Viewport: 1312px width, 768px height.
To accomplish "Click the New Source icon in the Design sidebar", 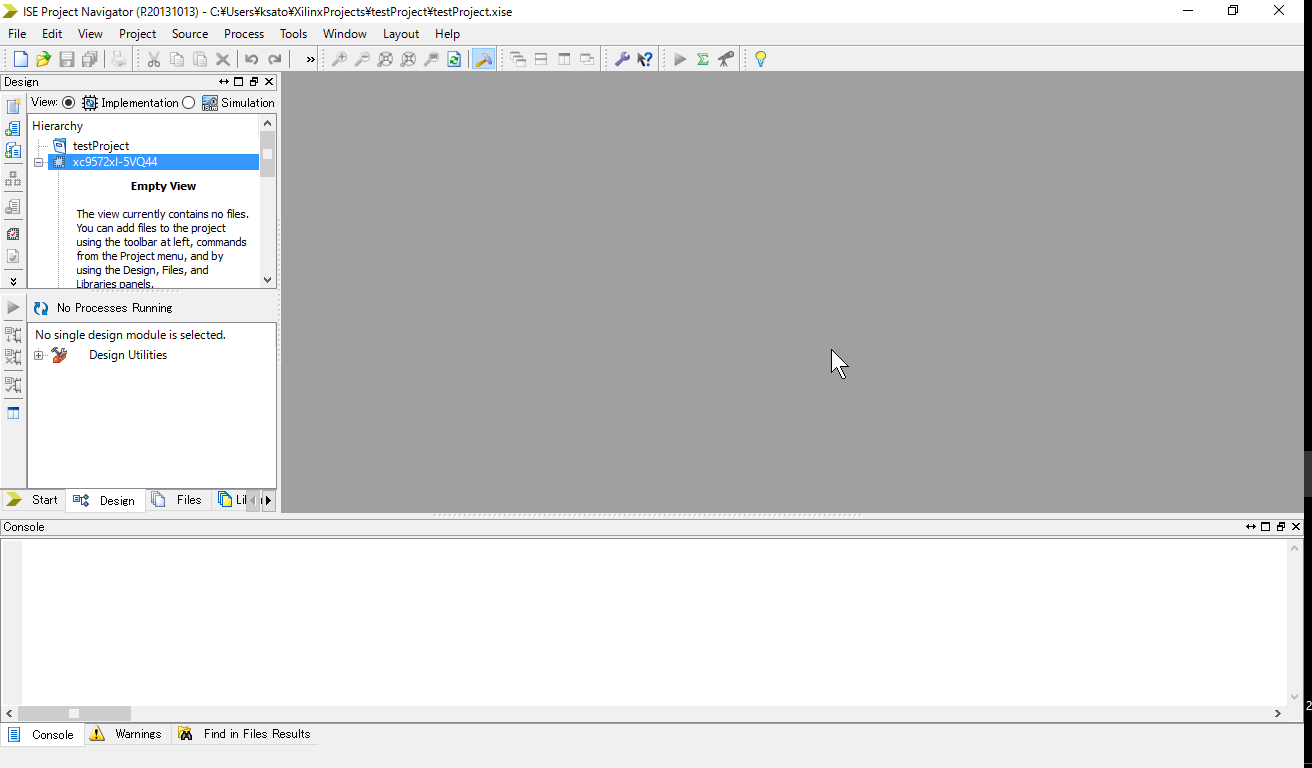I will 13,106.
